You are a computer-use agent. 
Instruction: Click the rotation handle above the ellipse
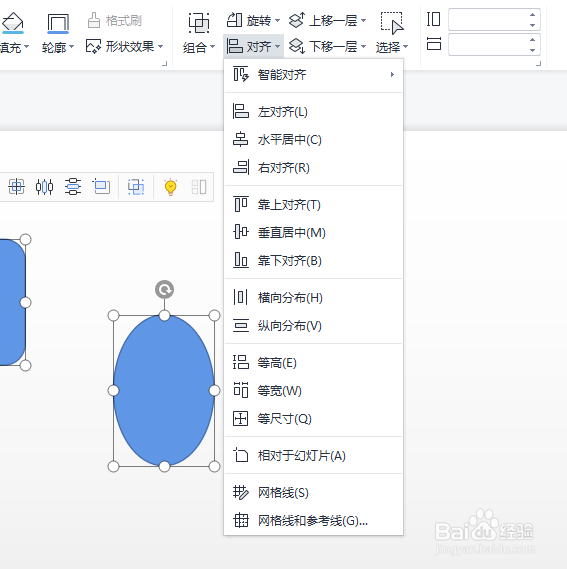164,290
